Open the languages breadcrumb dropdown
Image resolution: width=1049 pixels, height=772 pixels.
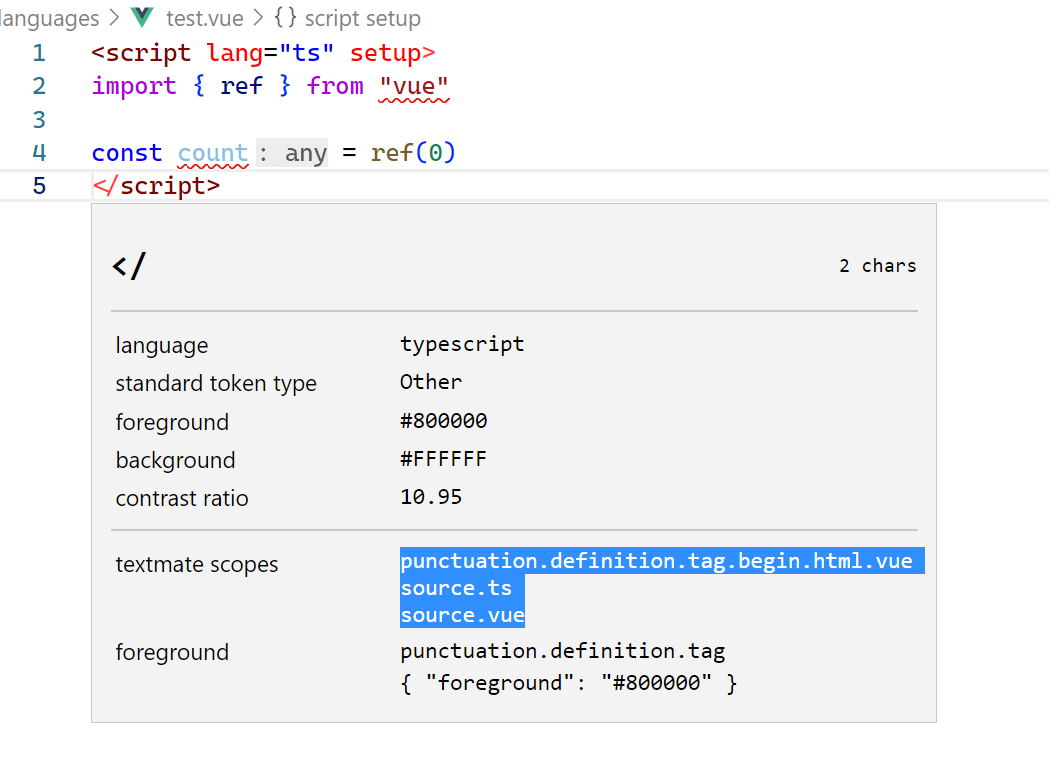48,17
